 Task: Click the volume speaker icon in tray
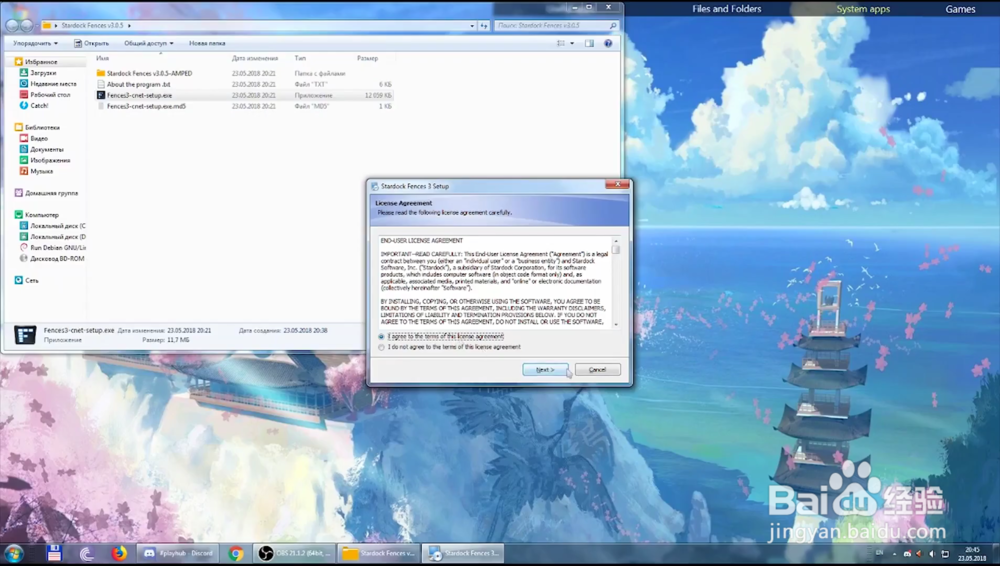(x=932, y=554)
